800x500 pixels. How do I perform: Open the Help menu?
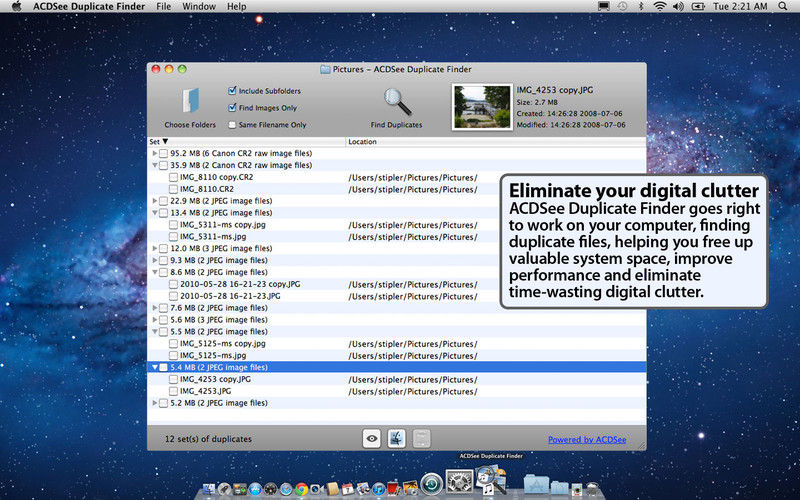[x=236, y=6]
